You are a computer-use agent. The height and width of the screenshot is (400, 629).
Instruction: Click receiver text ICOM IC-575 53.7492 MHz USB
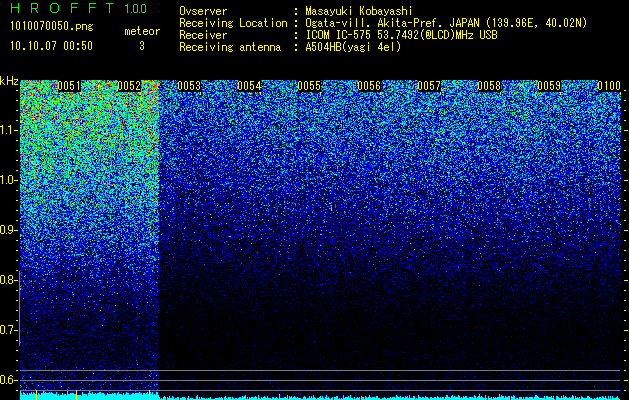click(401, 35)
